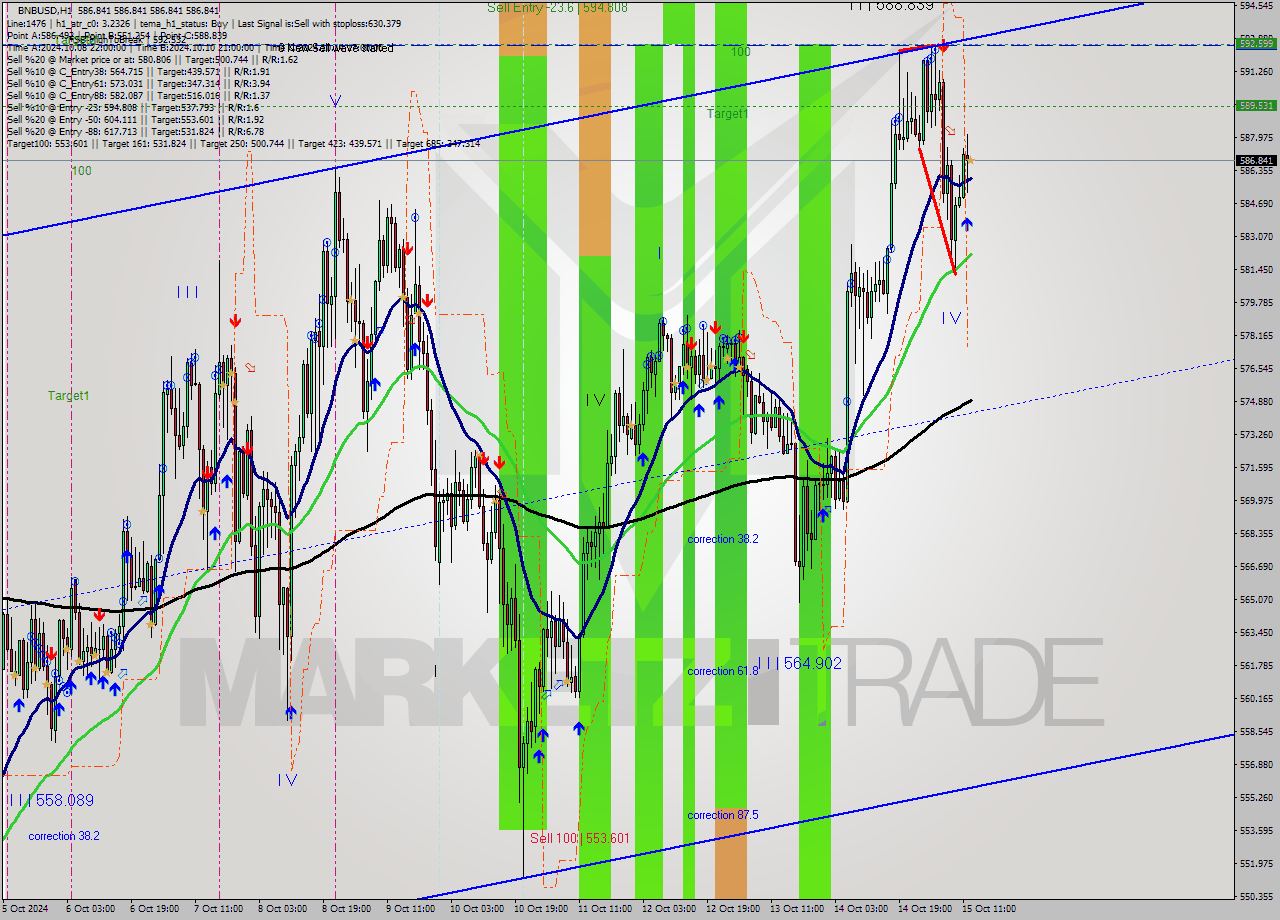This screenshot has width=1280, height=920.
Task: Click the '8 Oct 03:00' time label
Action: [282, 909]
